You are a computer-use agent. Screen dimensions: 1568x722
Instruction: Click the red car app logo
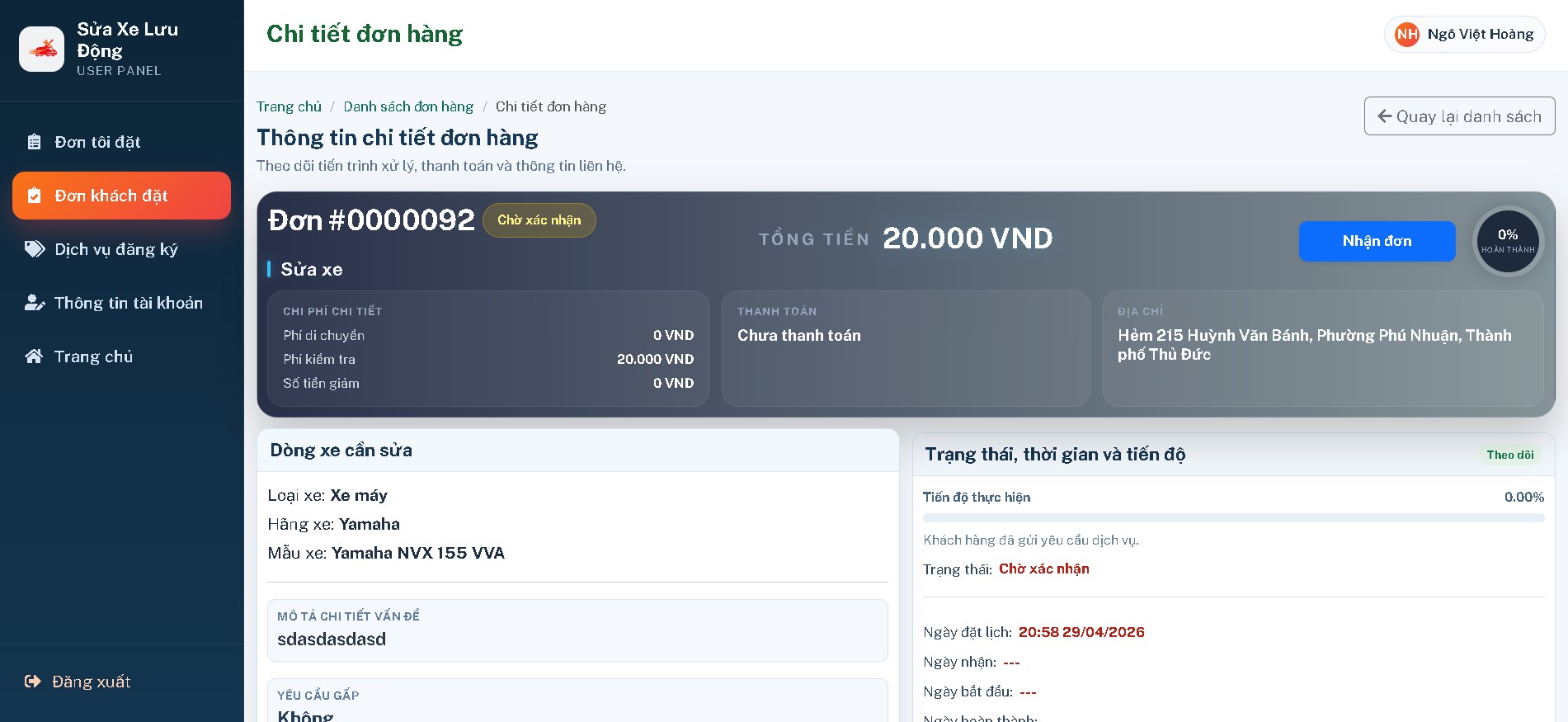41,50
